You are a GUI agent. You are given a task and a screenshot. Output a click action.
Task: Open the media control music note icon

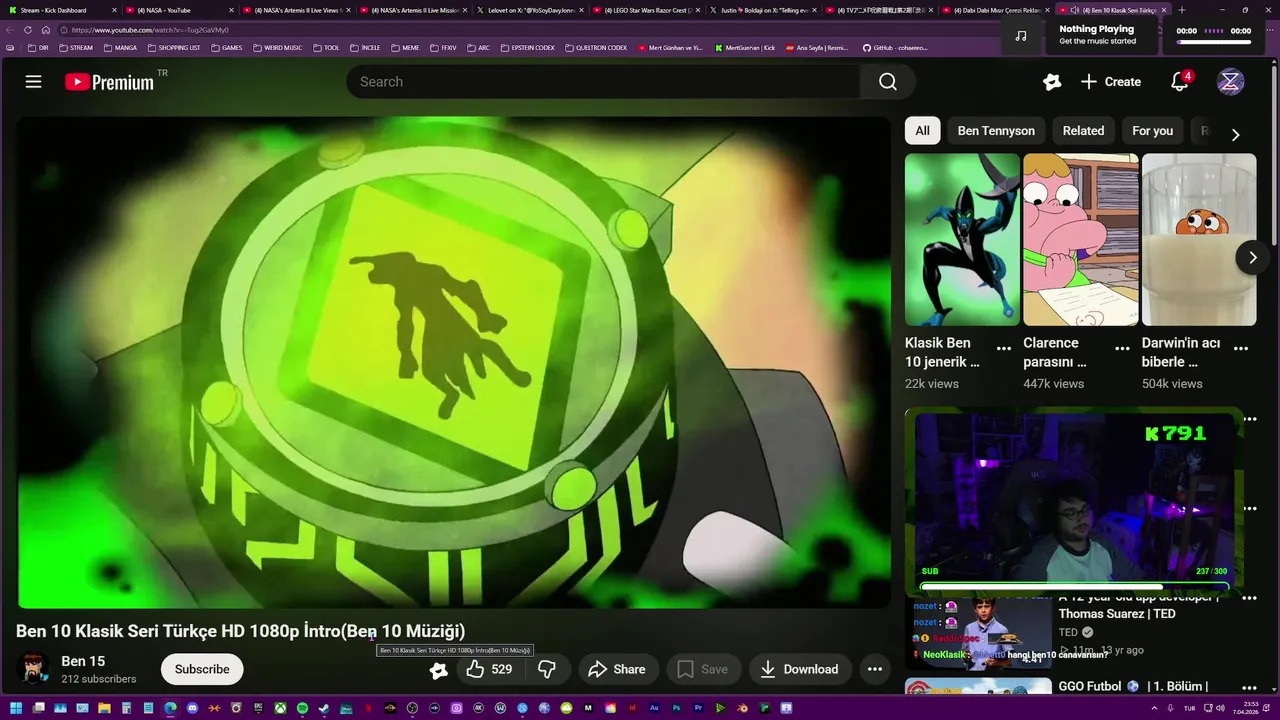(x=1020, y=35)
